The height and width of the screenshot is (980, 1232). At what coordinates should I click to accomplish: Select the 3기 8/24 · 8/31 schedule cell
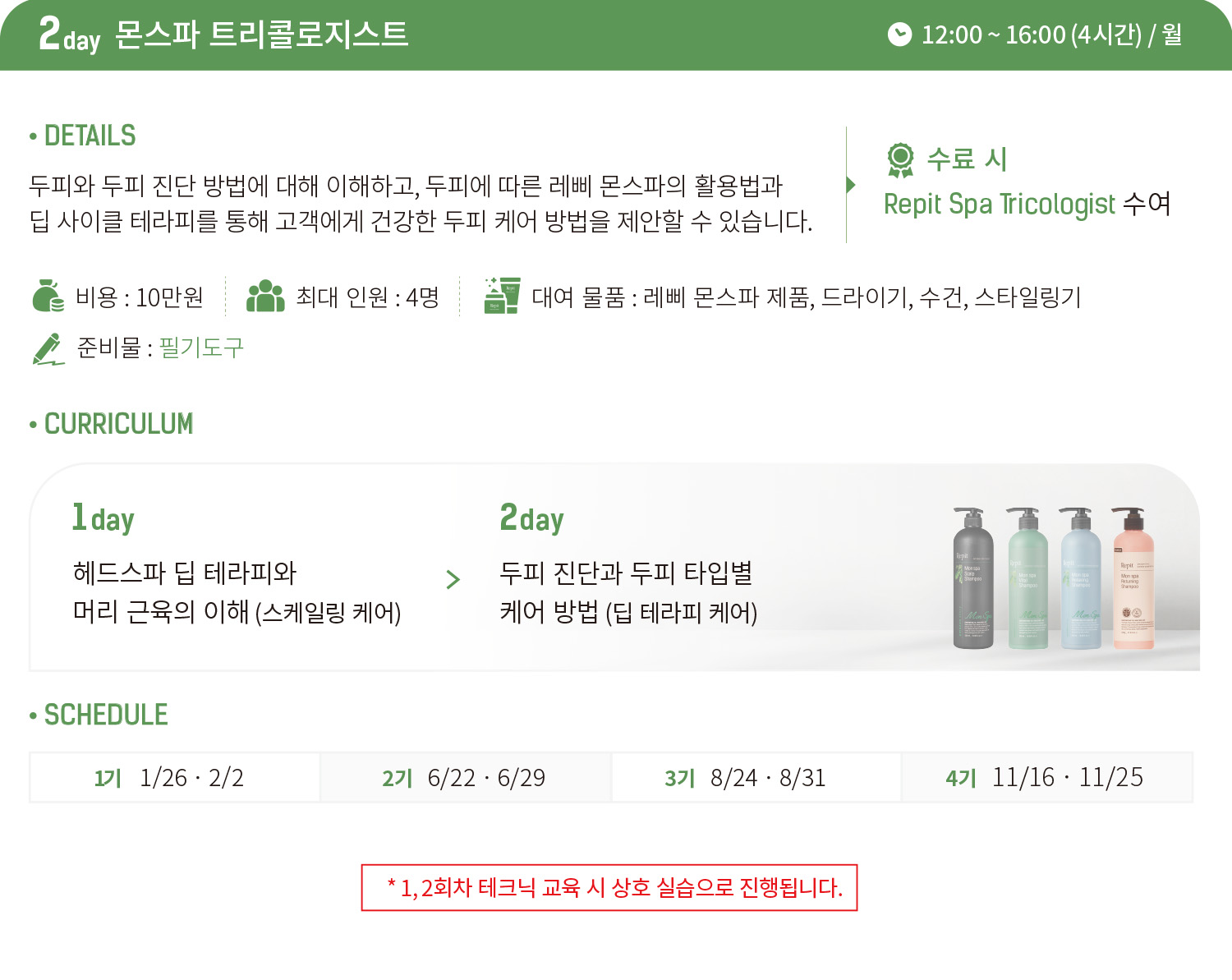(x=756, y=777)
